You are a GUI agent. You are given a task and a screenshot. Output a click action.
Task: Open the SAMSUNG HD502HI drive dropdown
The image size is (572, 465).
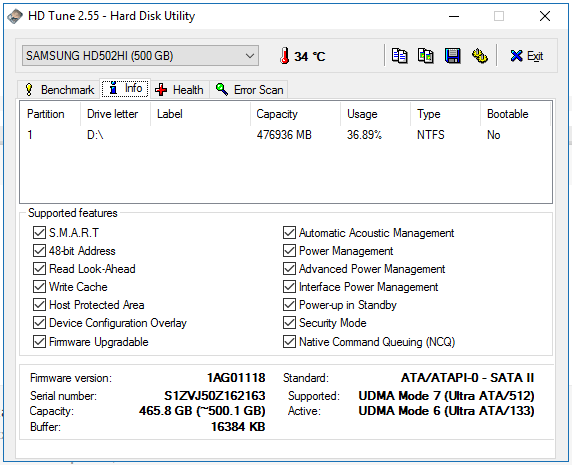[140, 56]
